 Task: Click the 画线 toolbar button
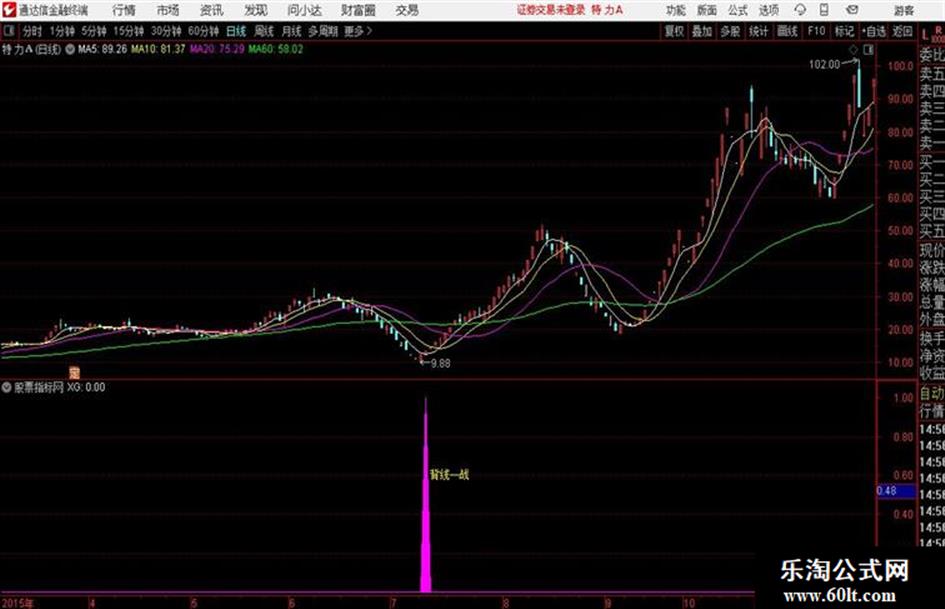[787, 31]
